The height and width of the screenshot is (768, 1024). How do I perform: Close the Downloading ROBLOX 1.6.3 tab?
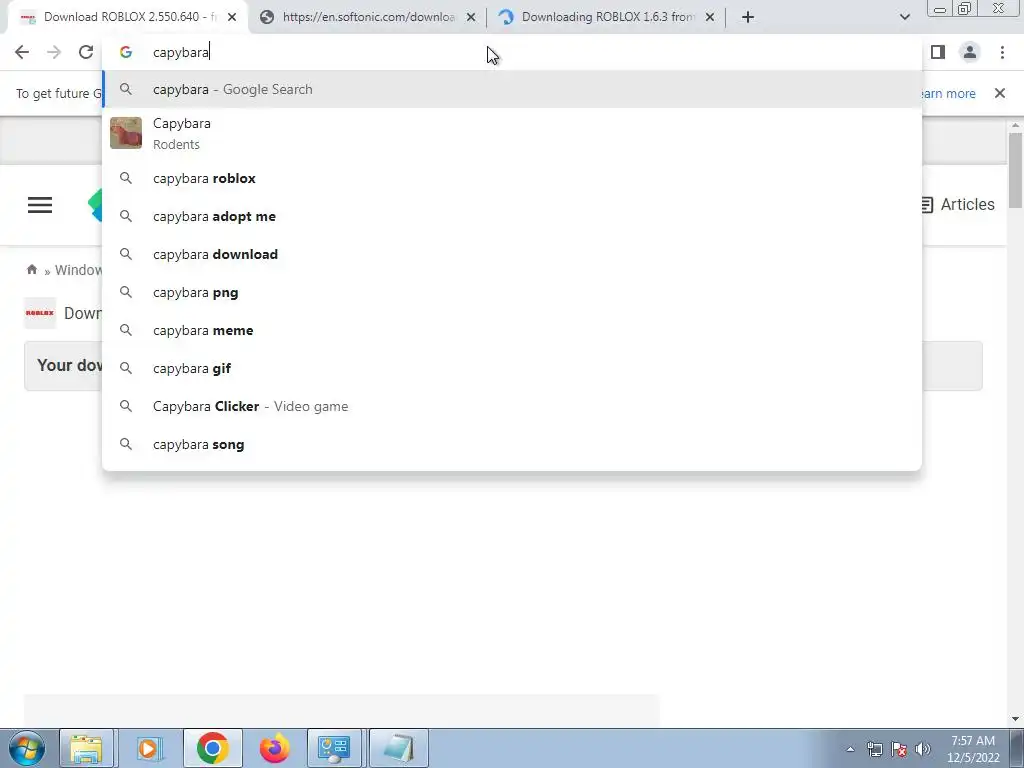point(710,17)
